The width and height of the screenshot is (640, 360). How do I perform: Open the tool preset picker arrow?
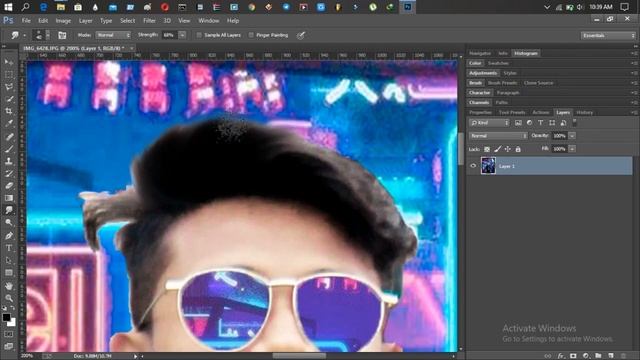(x=24, y=36)
